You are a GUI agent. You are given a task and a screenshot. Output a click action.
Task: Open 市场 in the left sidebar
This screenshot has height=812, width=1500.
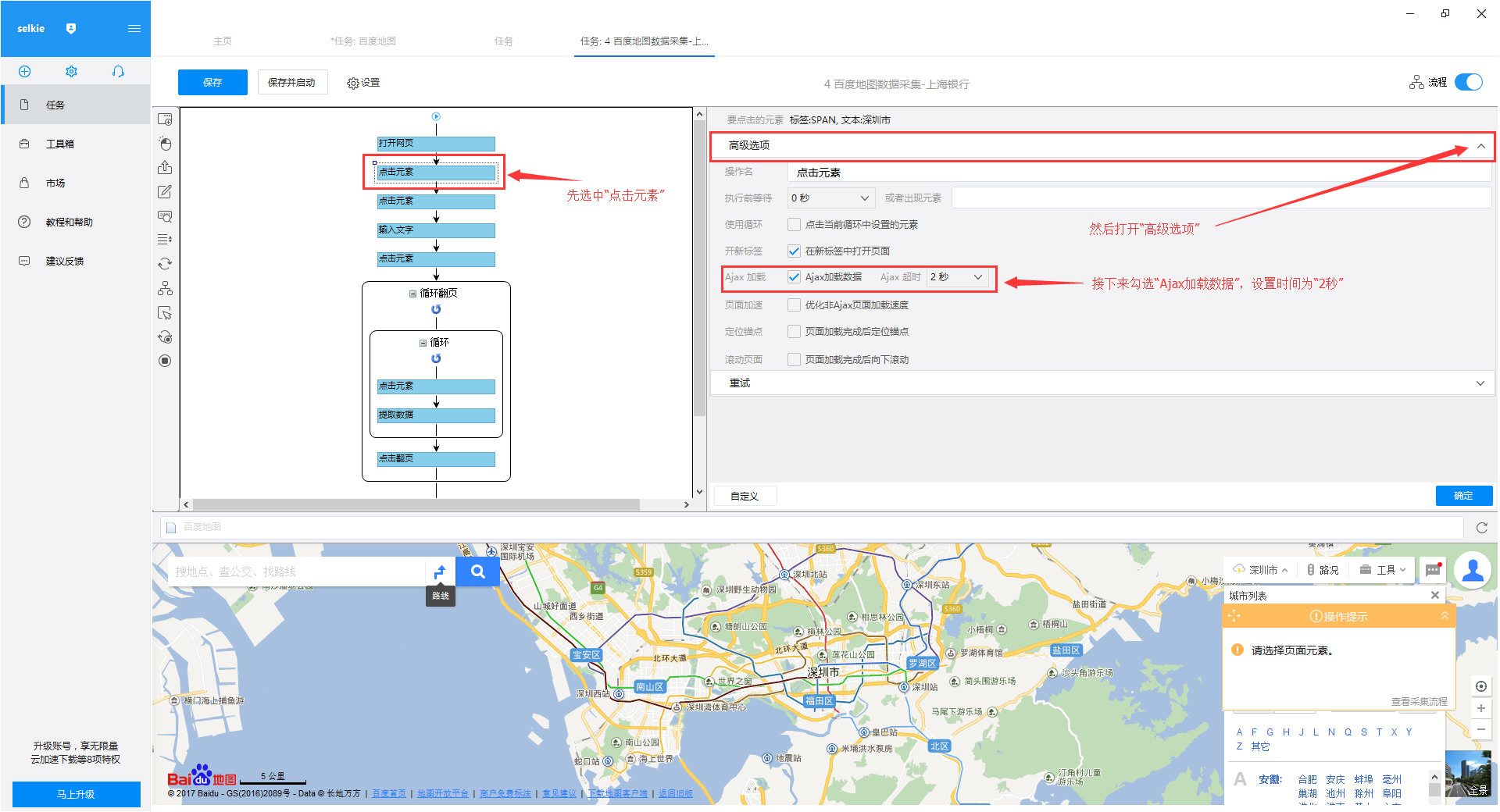point(75,183)
